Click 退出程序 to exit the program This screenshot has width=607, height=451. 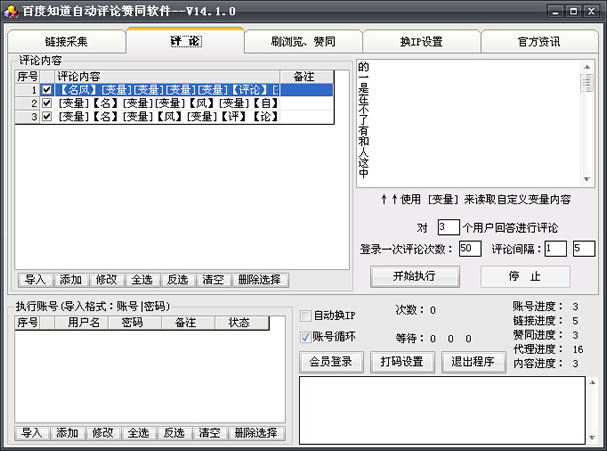click(473, 362)
